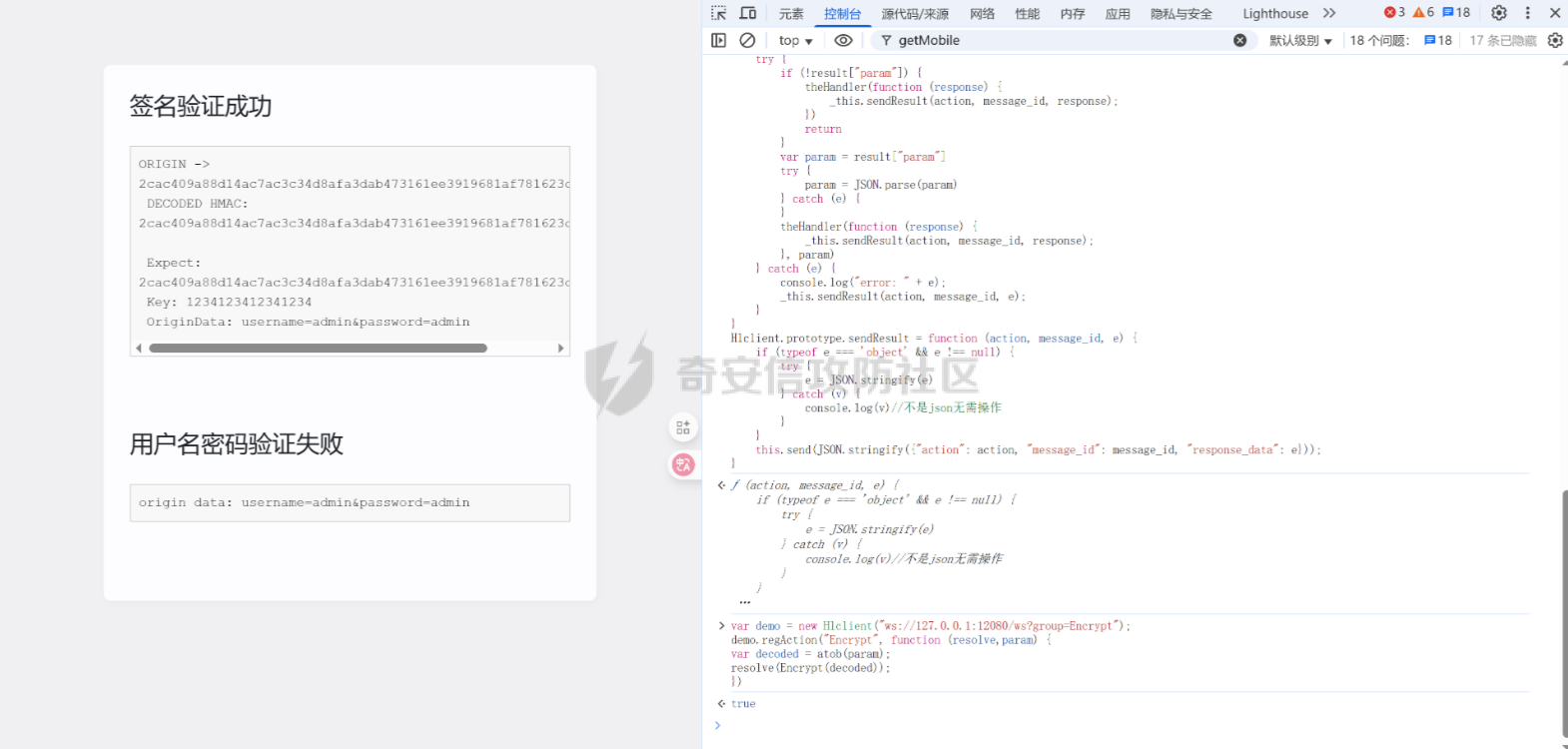Open DevTools three-dot customize menu
Screen dimensions: 1568x749
click(x=1527, y=13)
